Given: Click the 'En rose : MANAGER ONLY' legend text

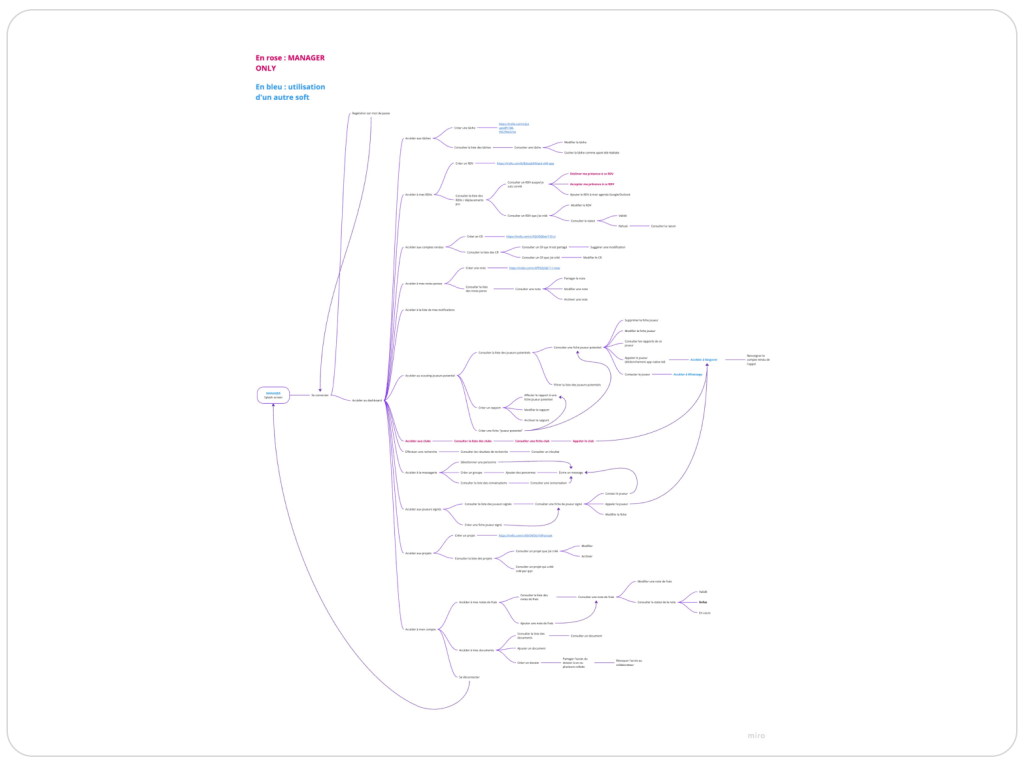Looking at the screenshot, I should 290,63.
